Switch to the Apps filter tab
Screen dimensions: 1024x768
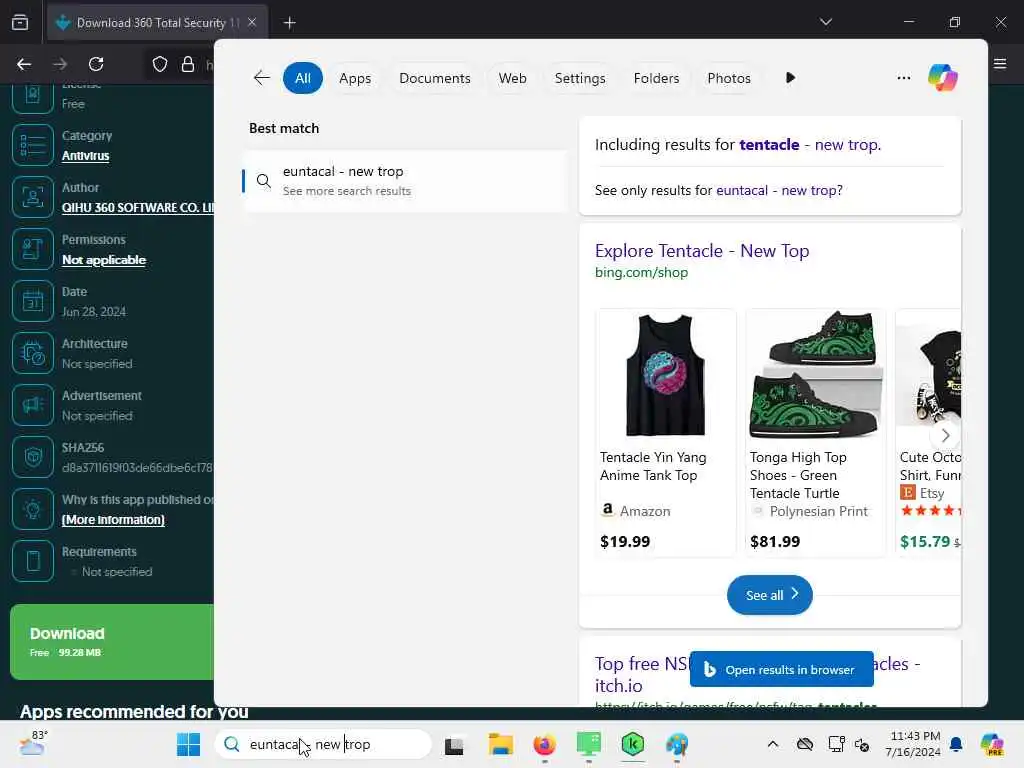pos(355,78)
